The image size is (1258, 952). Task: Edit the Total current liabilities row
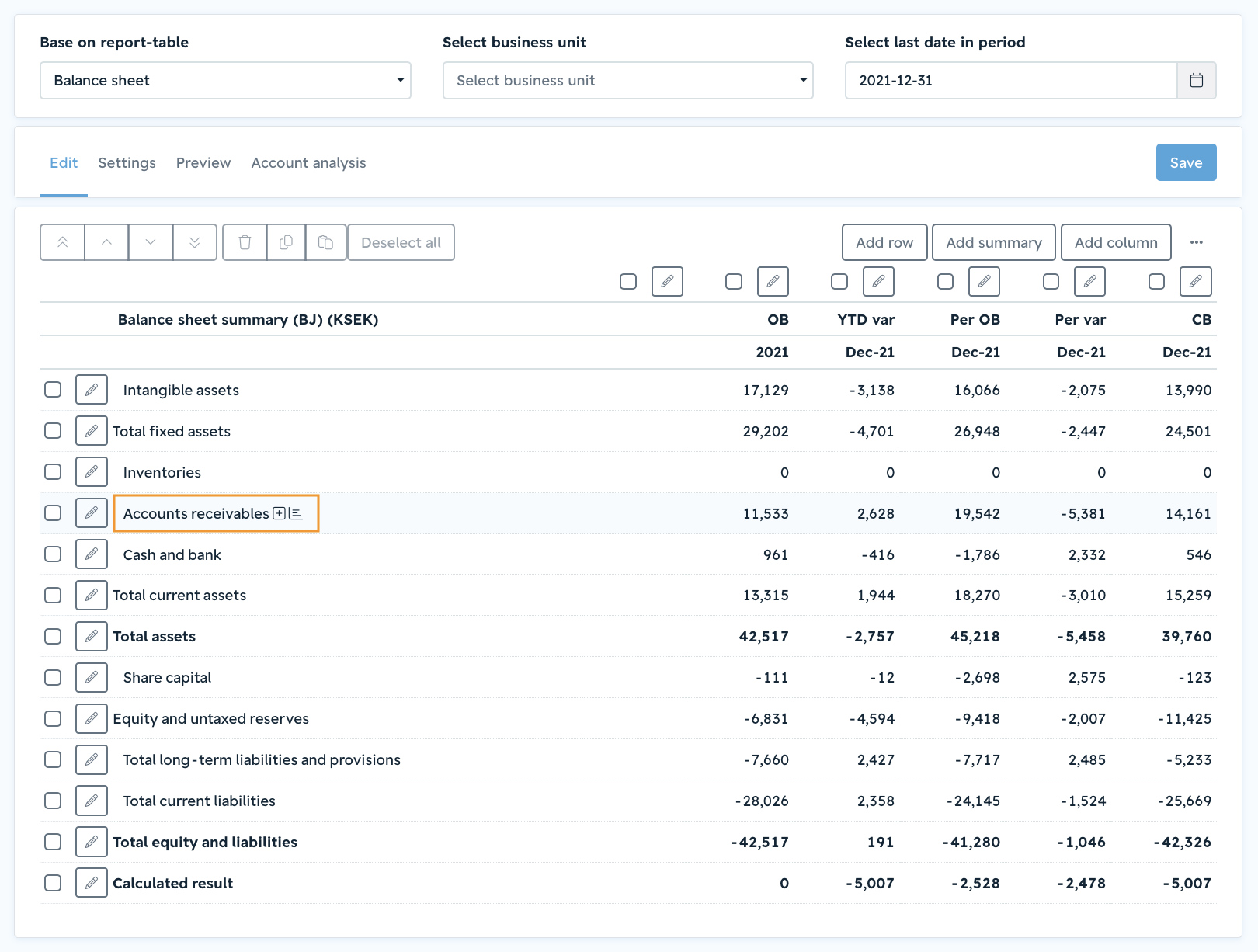click(x=92, y=801)
